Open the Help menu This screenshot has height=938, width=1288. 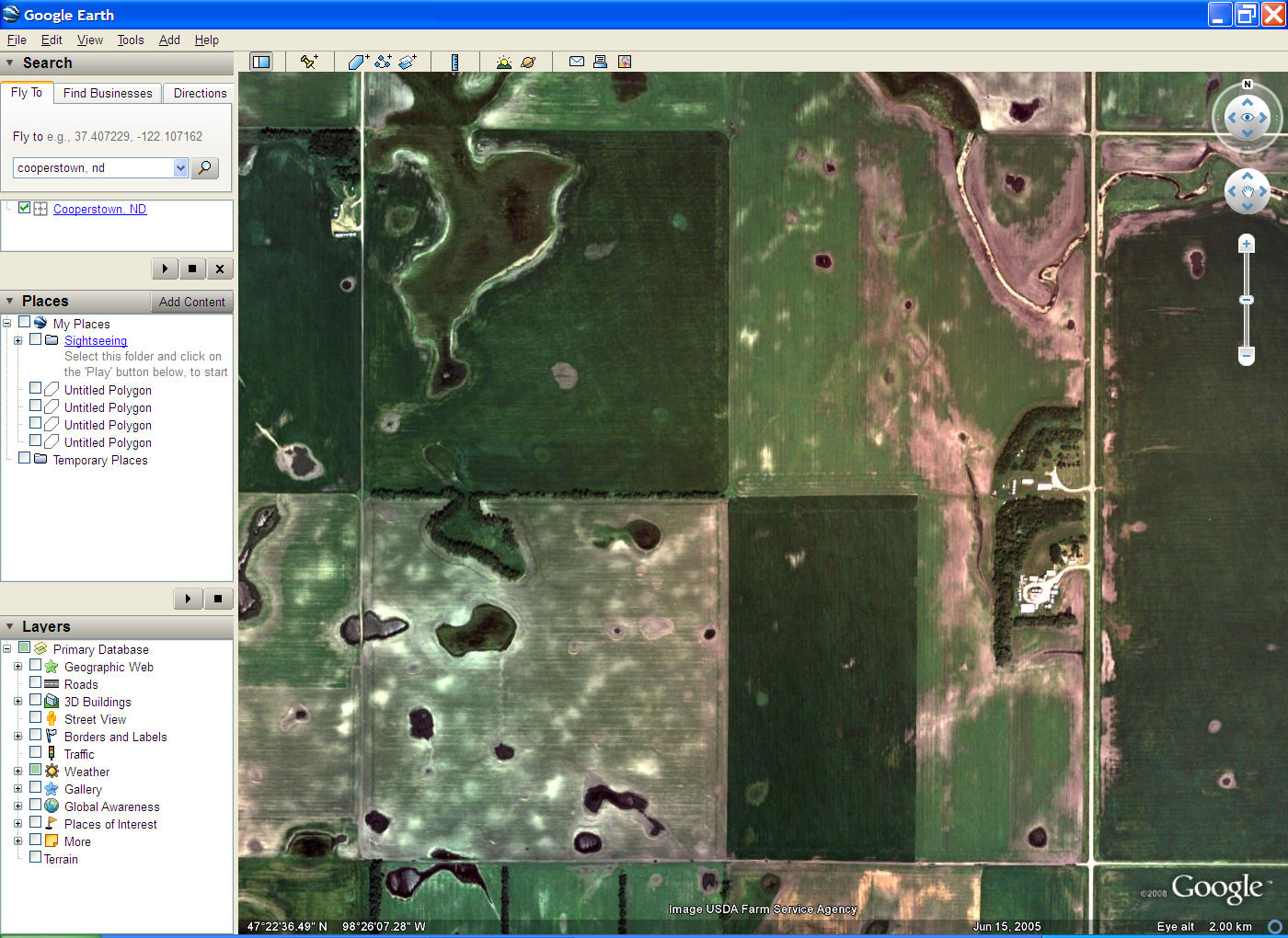point(207,40)
